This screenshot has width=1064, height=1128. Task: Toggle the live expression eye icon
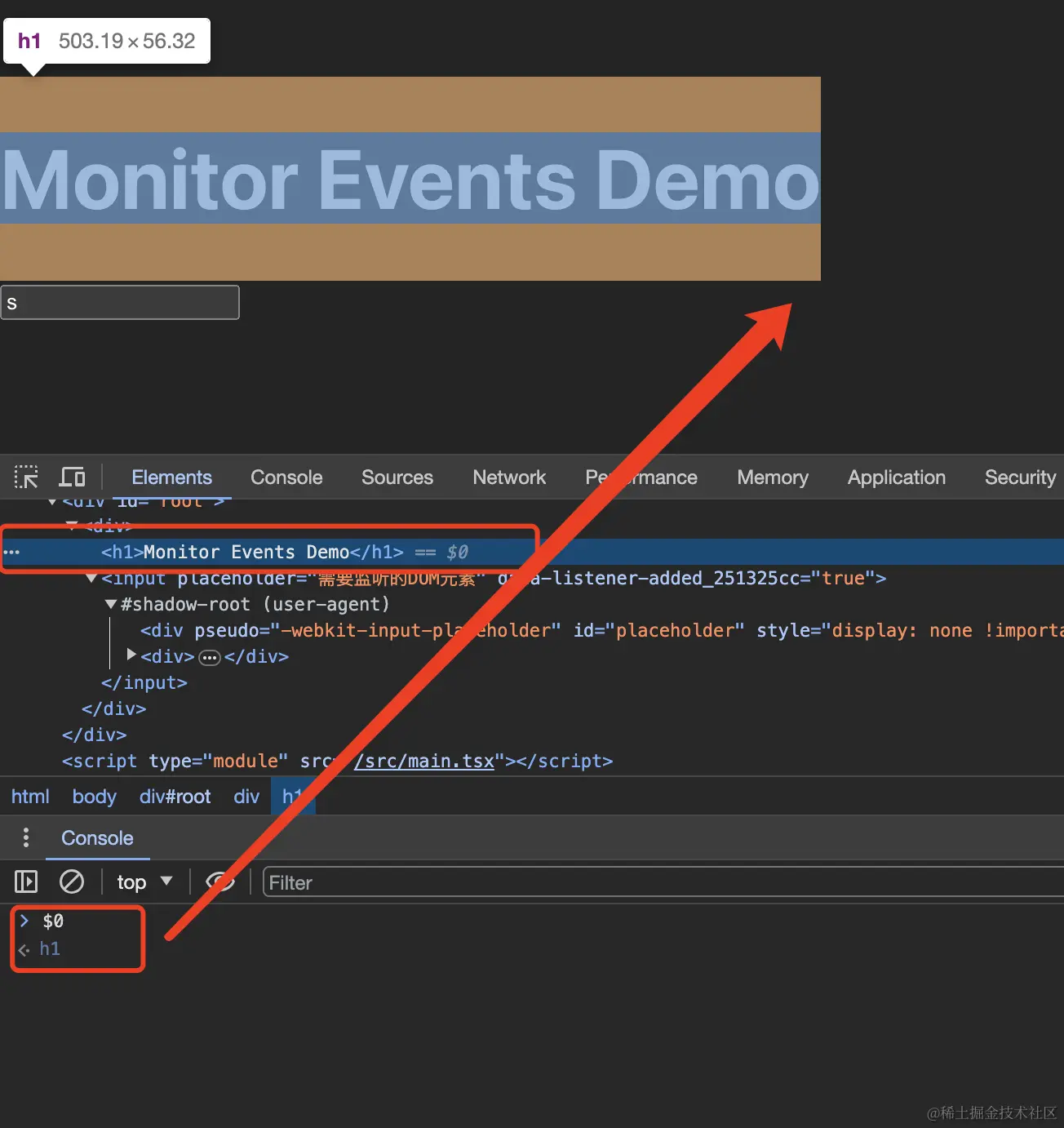220,882
